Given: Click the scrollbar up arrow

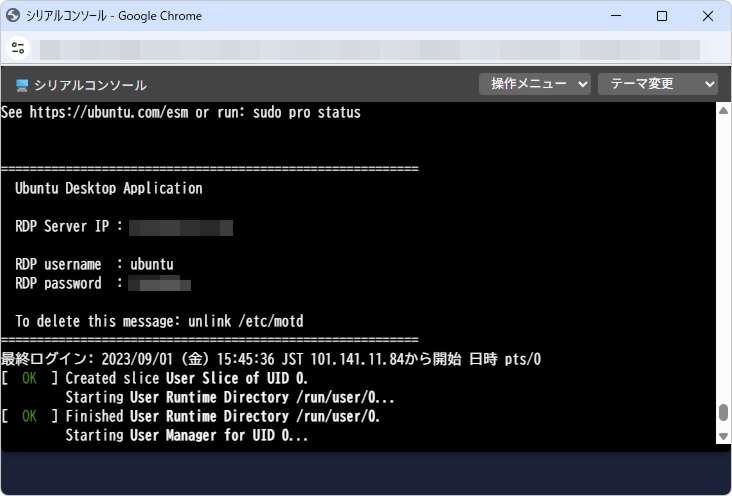Looking at the screenshot, I should pyautogui.click(x=723, y=111).
